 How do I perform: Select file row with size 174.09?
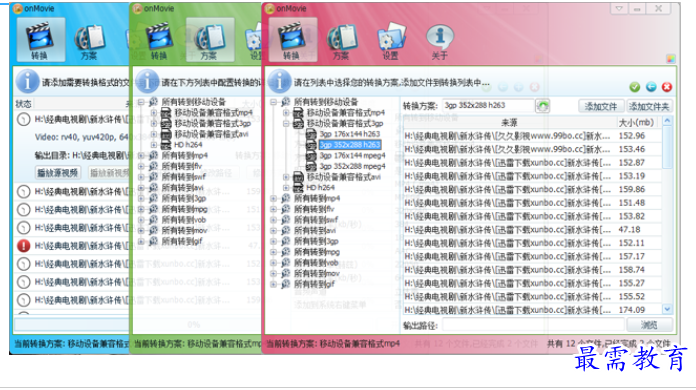532,310
